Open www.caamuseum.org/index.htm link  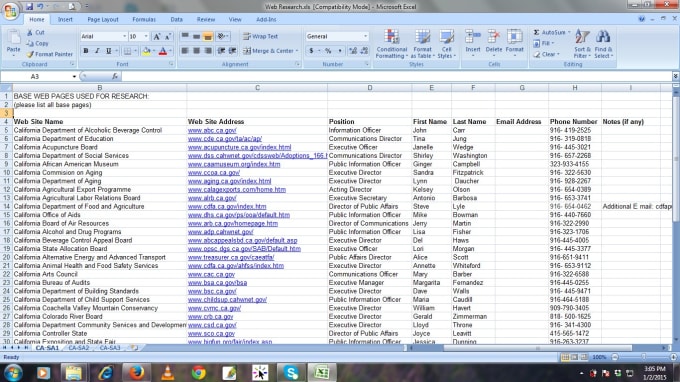point(234,164)
